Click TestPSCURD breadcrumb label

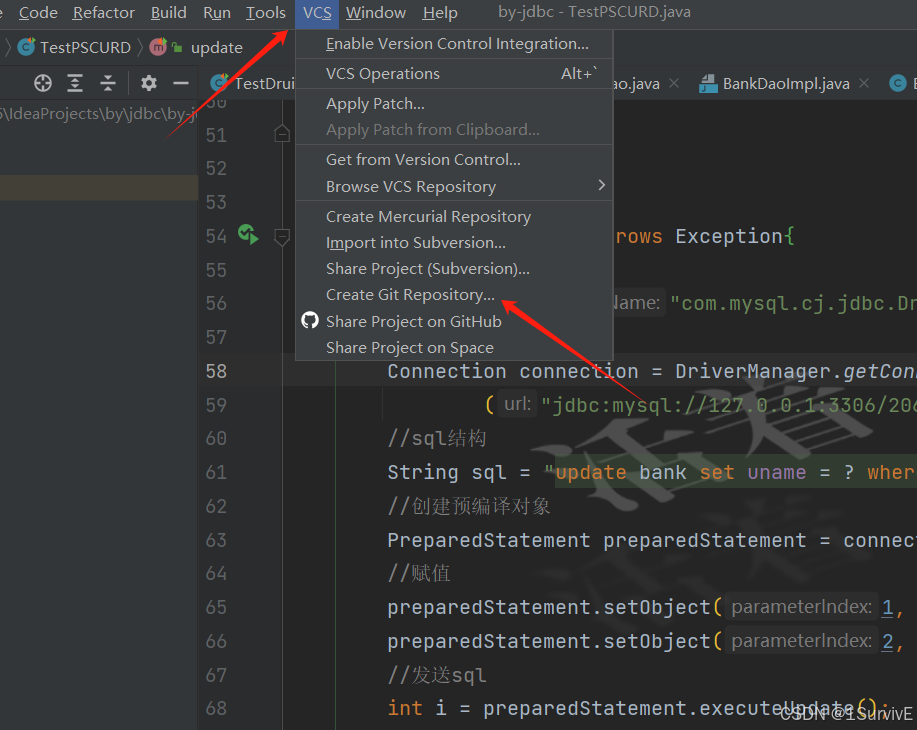(85, 47)
